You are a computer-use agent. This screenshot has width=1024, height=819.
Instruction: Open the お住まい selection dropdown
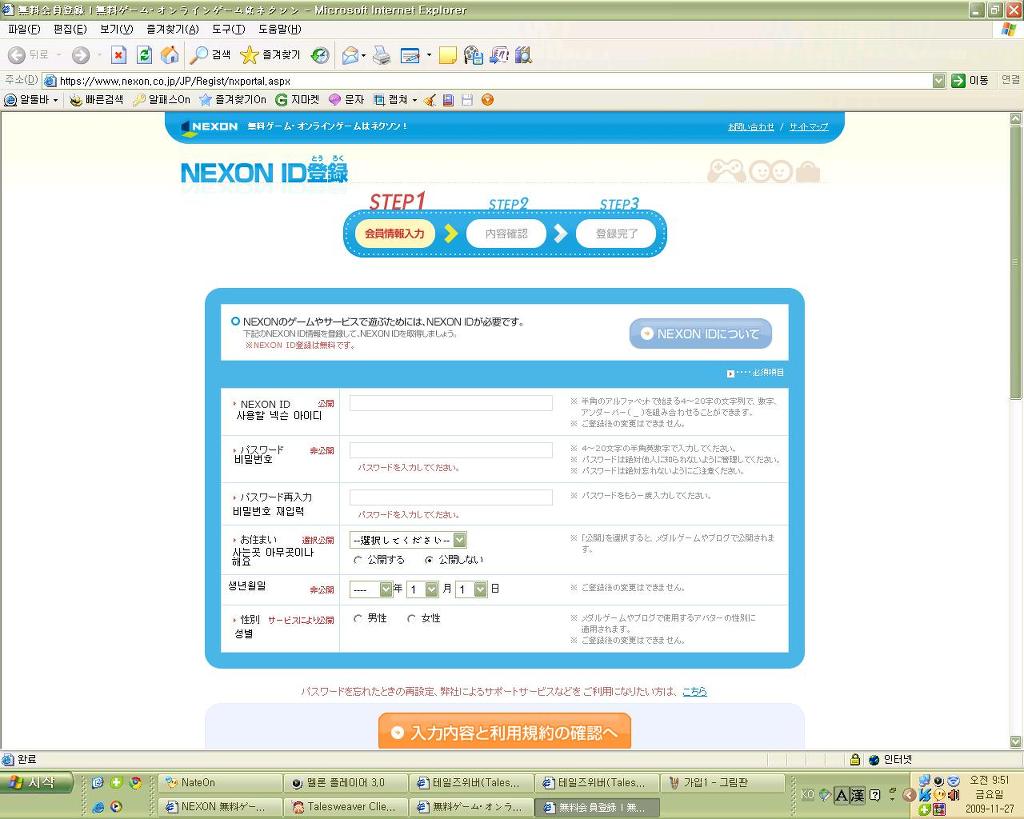point(408,540)
